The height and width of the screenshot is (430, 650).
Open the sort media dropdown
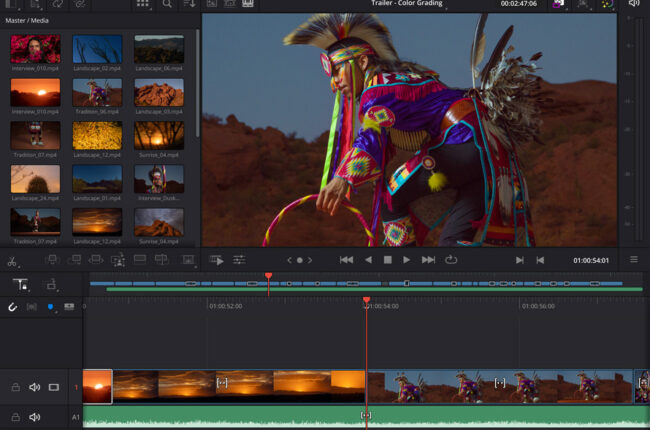click(x=190, y=4)
